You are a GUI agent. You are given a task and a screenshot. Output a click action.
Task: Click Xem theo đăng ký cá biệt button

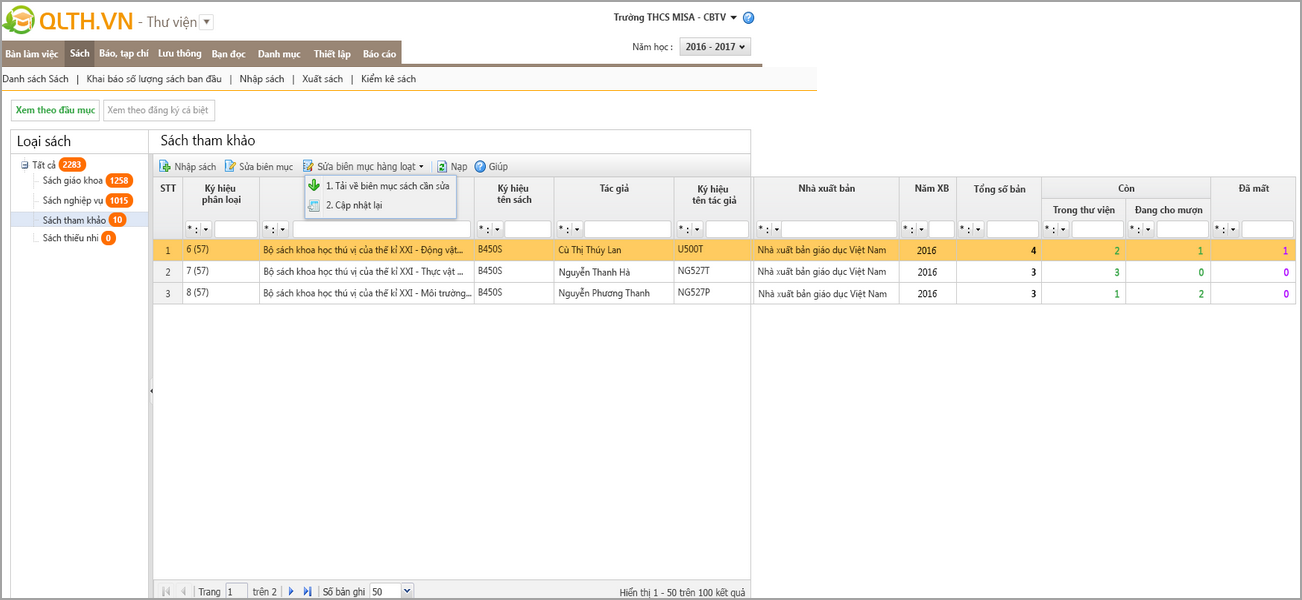[x=159, y=110]
